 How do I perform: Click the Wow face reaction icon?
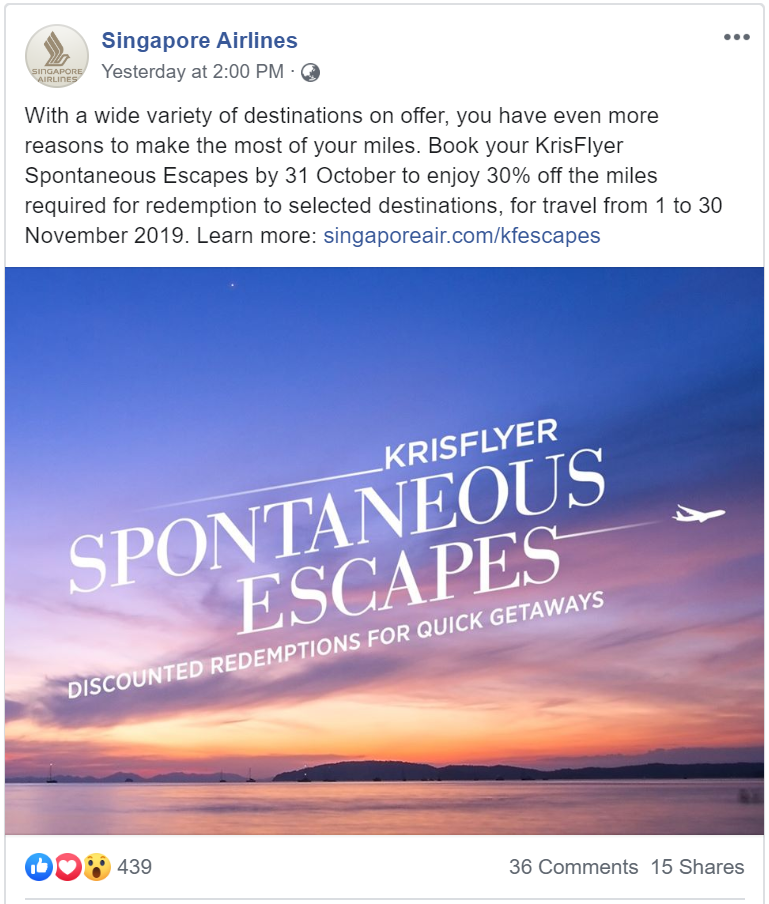tap(97, 867)
